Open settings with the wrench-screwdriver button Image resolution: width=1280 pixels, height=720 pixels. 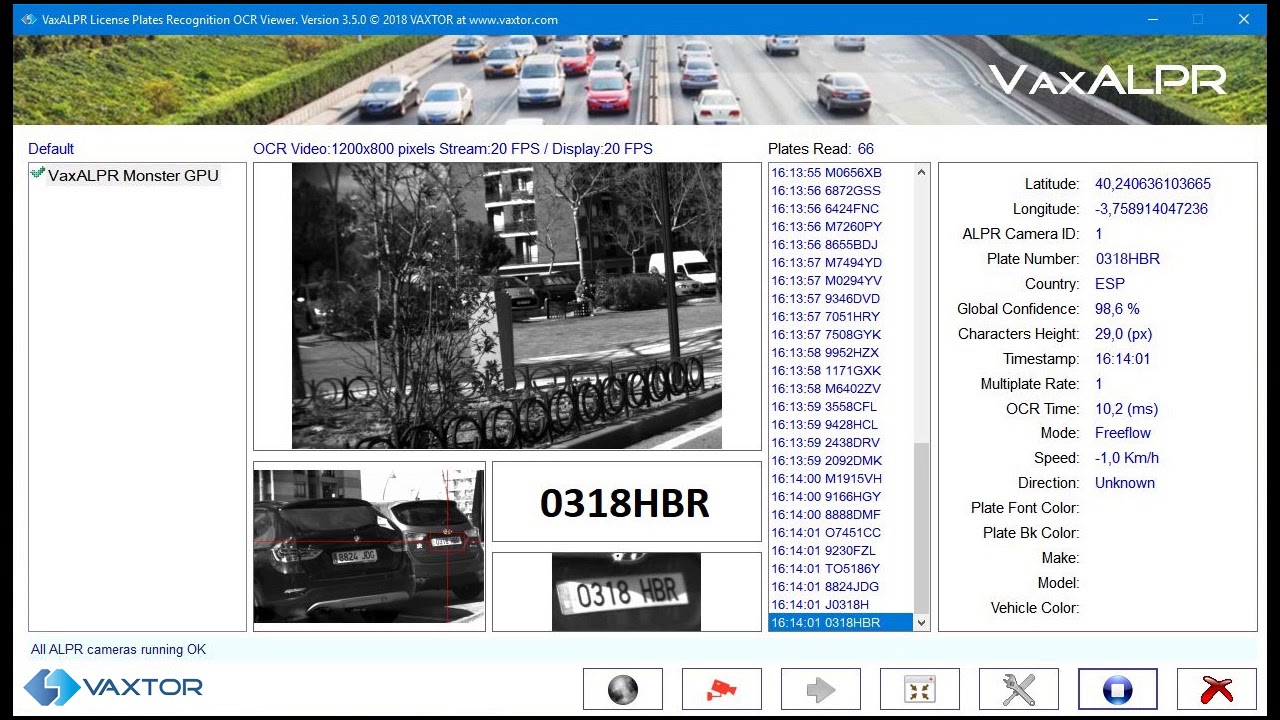tap(1018, 689)
